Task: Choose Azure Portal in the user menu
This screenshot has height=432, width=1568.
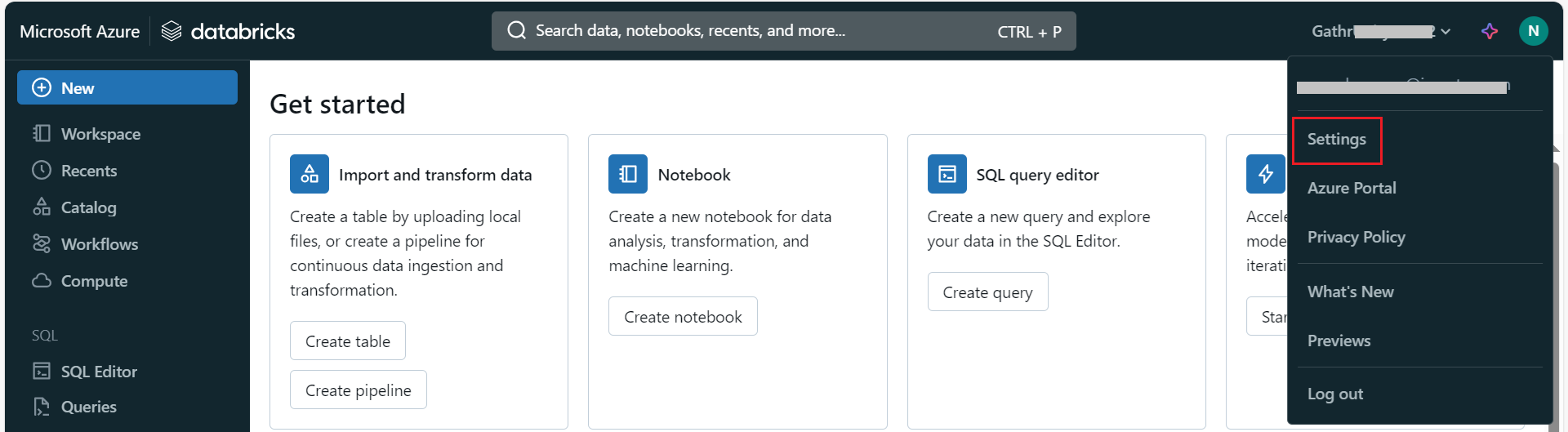Action: coord(1352,188)
